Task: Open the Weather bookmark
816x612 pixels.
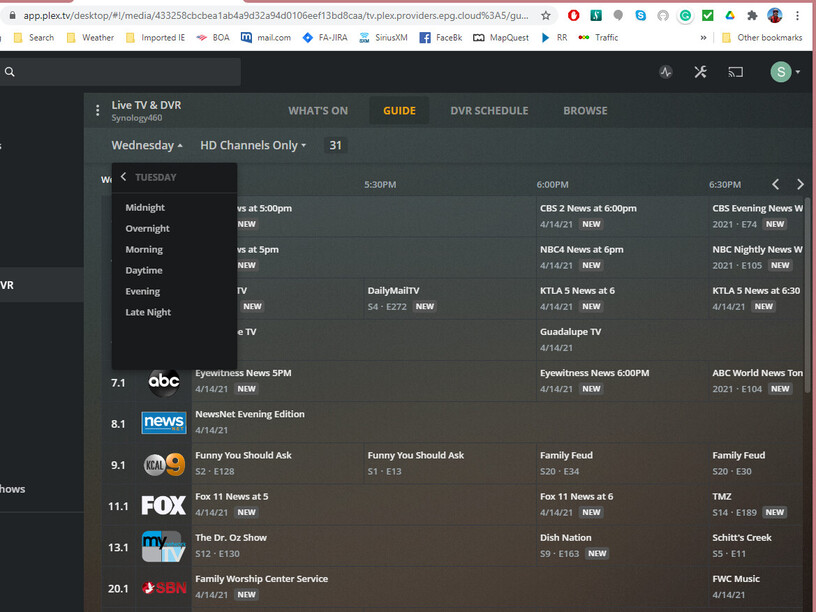Action: [x=91, y=37]
